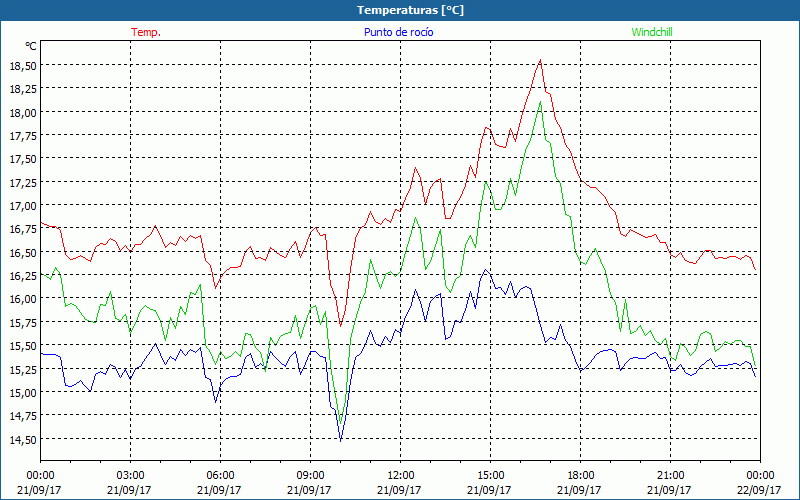Image resolution: width=800 pixels, height=500 pixels.
Task: Click the 15,75 y-axis value
Action: point(23,322)
